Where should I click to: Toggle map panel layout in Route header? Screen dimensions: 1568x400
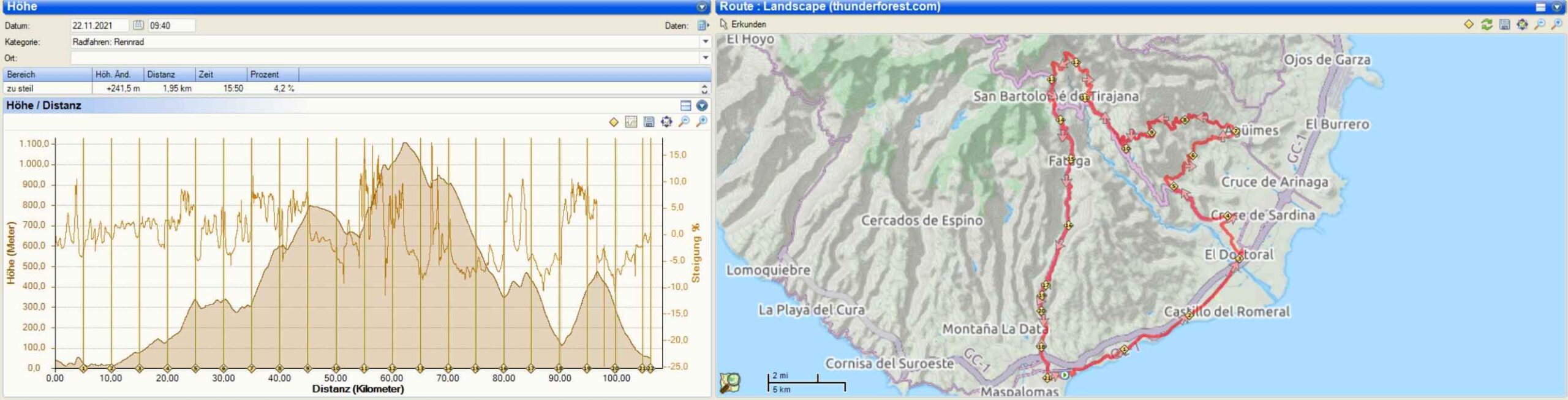[1540, 7]
